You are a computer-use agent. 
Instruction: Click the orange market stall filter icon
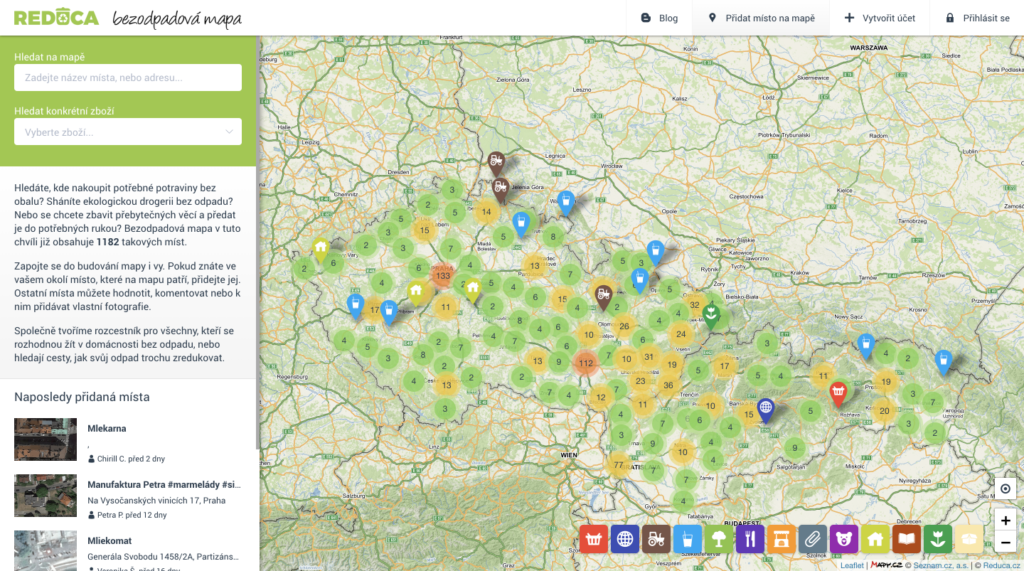tap(781, 540)
